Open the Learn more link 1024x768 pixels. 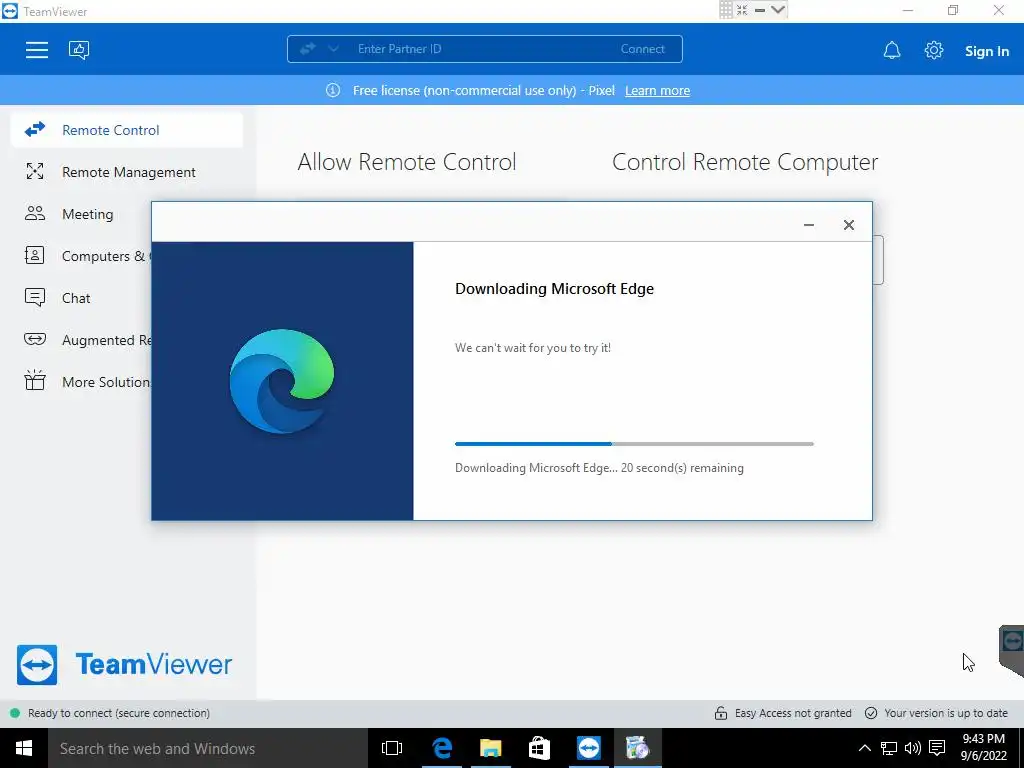[x=657, y=91]
